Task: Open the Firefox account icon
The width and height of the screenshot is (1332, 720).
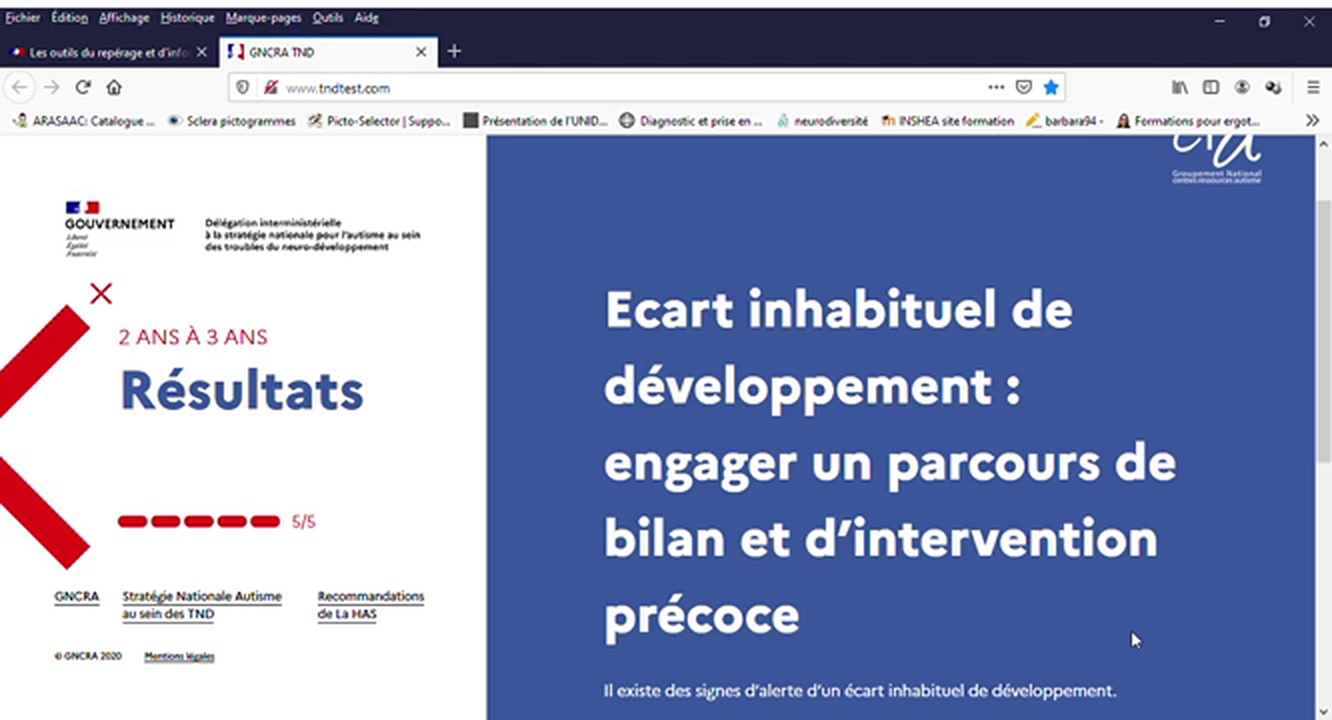Action: pyautogui.click(x=1242, y=87)
